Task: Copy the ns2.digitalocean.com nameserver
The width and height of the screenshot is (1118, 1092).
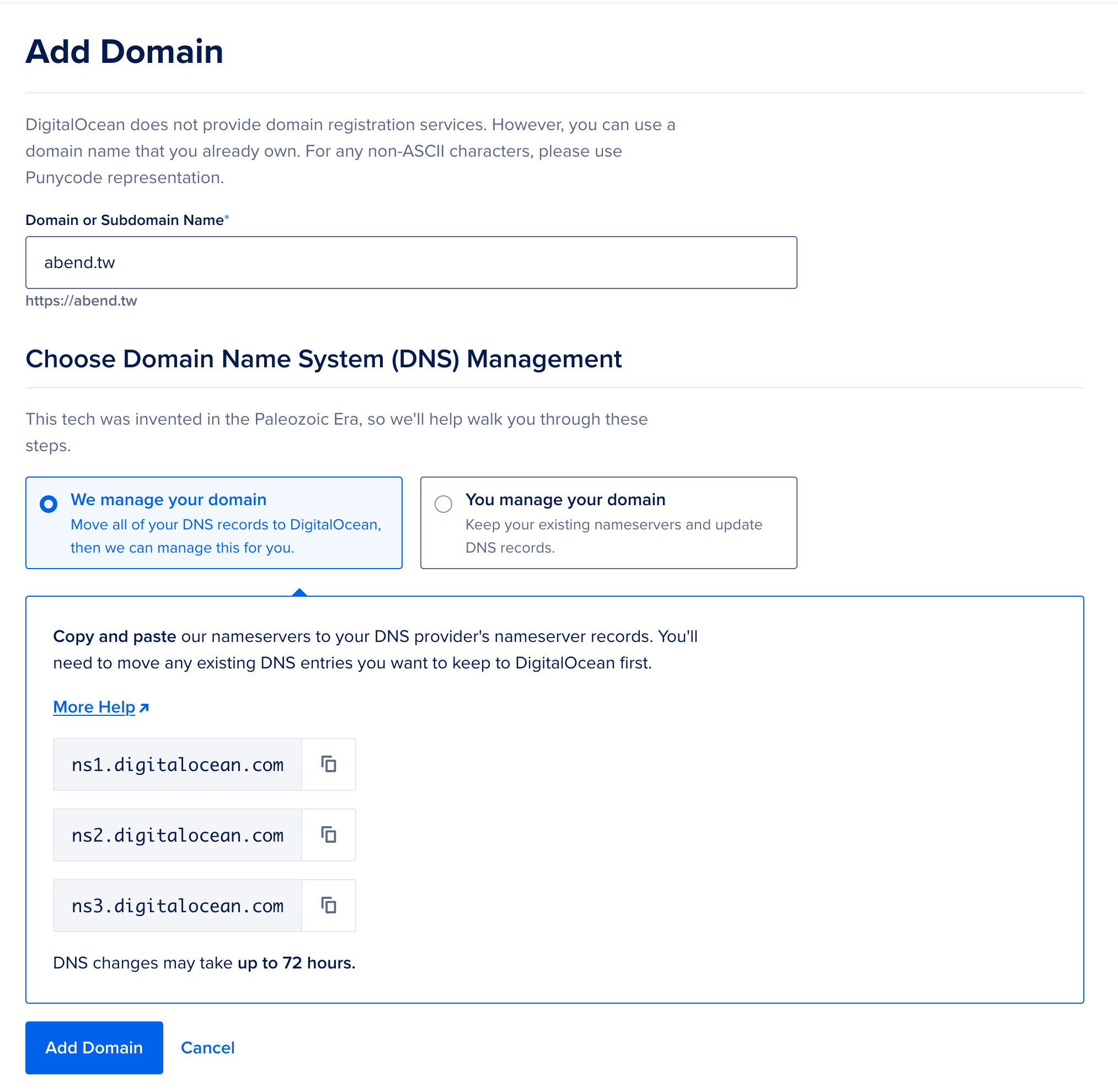Action: click(328, 835)
